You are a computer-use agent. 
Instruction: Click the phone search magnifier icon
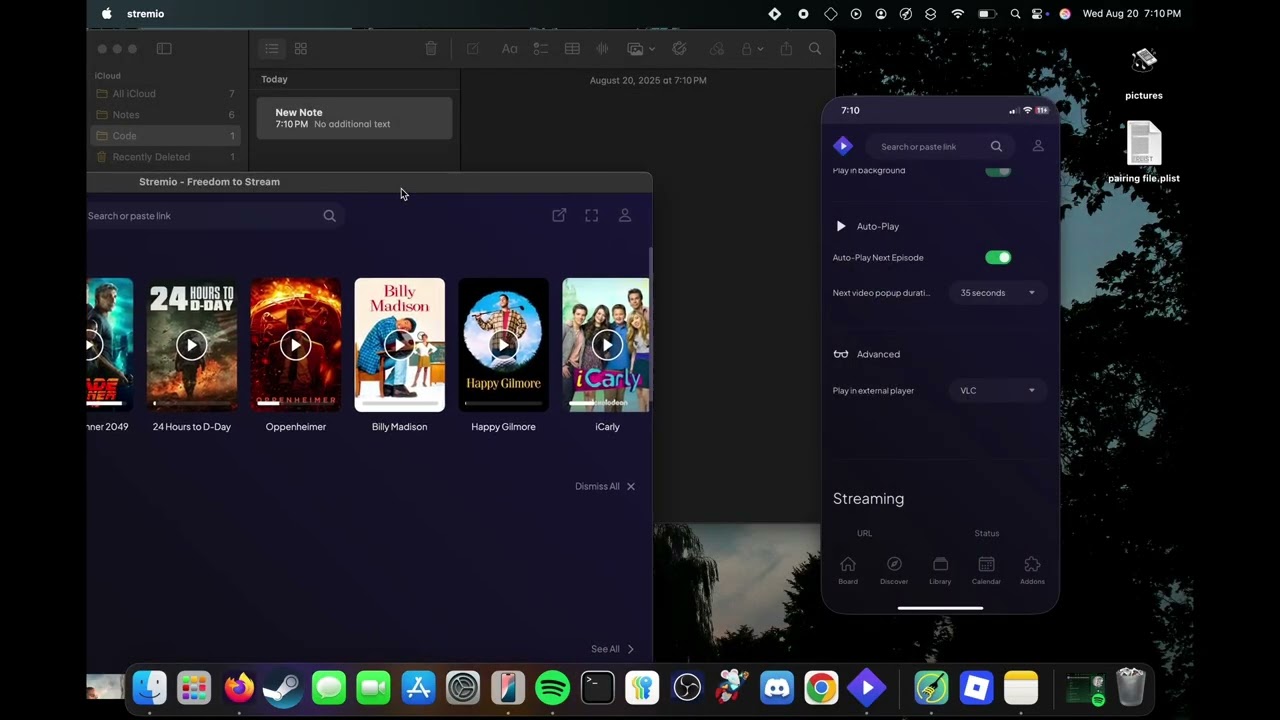(x=996, y=146)
